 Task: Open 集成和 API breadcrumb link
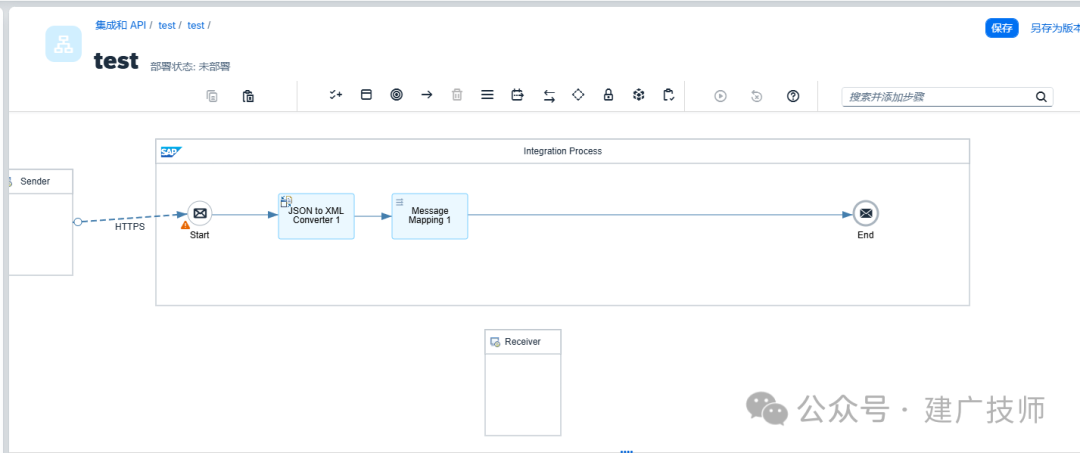click(x=121, y=25)
